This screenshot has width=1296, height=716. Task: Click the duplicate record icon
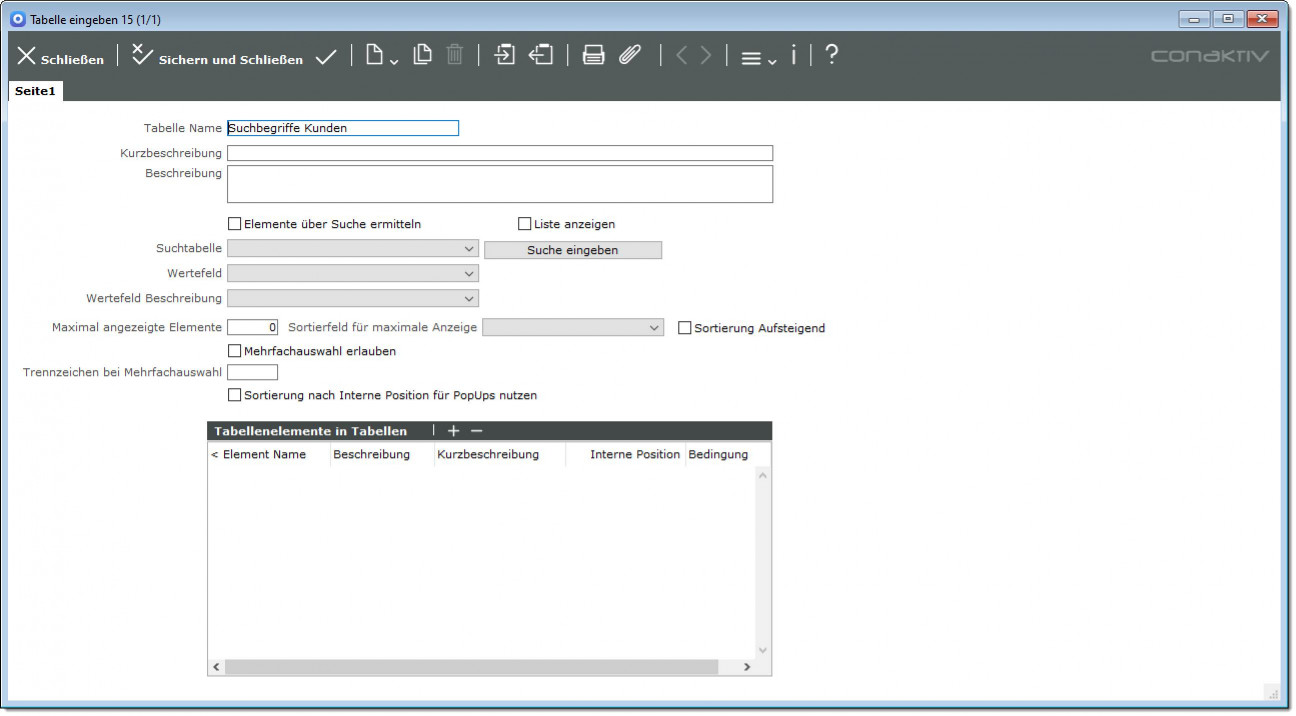point(423,56)
